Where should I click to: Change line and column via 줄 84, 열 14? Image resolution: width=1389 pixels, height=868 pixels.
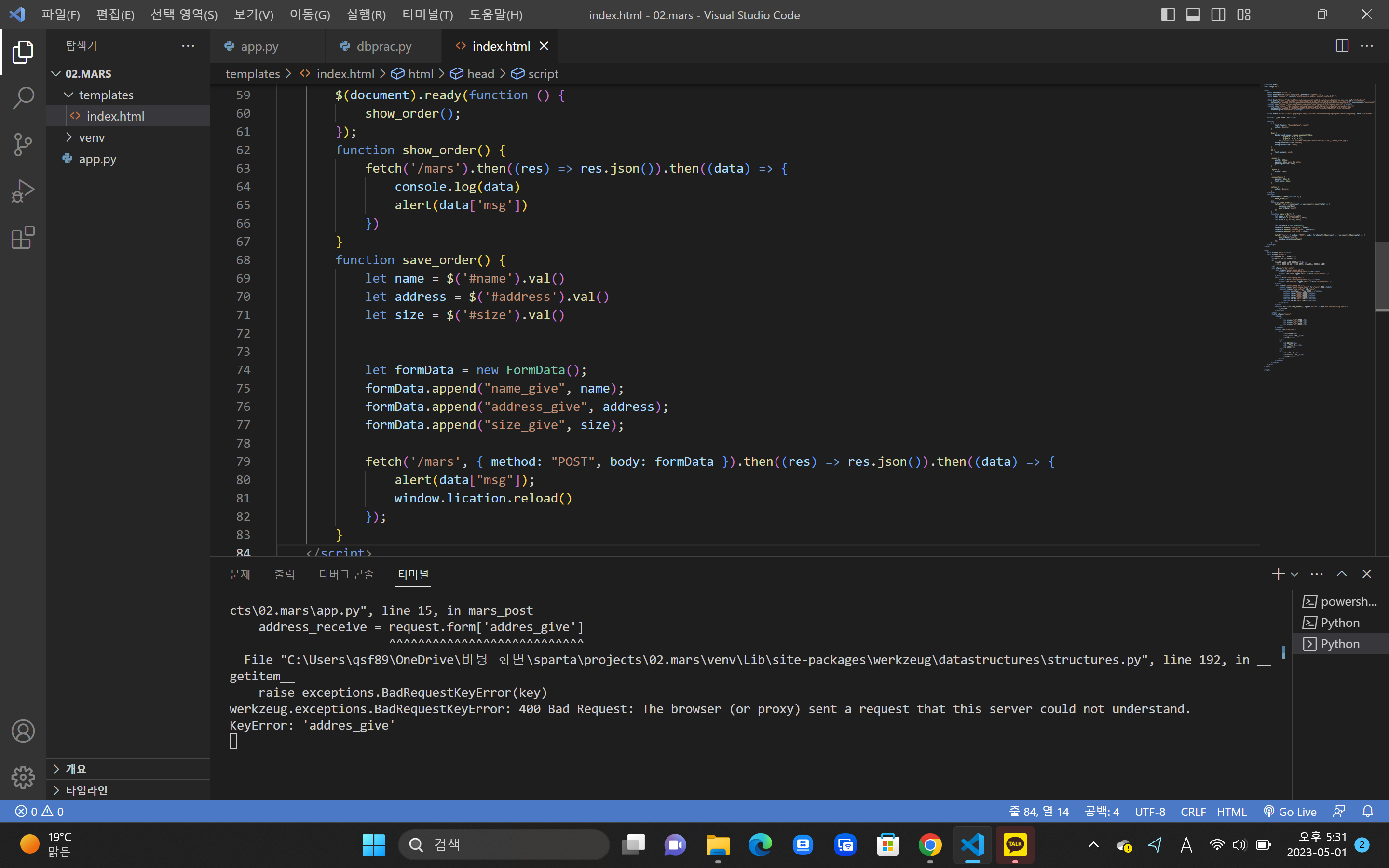click(x=1039, y=811)
